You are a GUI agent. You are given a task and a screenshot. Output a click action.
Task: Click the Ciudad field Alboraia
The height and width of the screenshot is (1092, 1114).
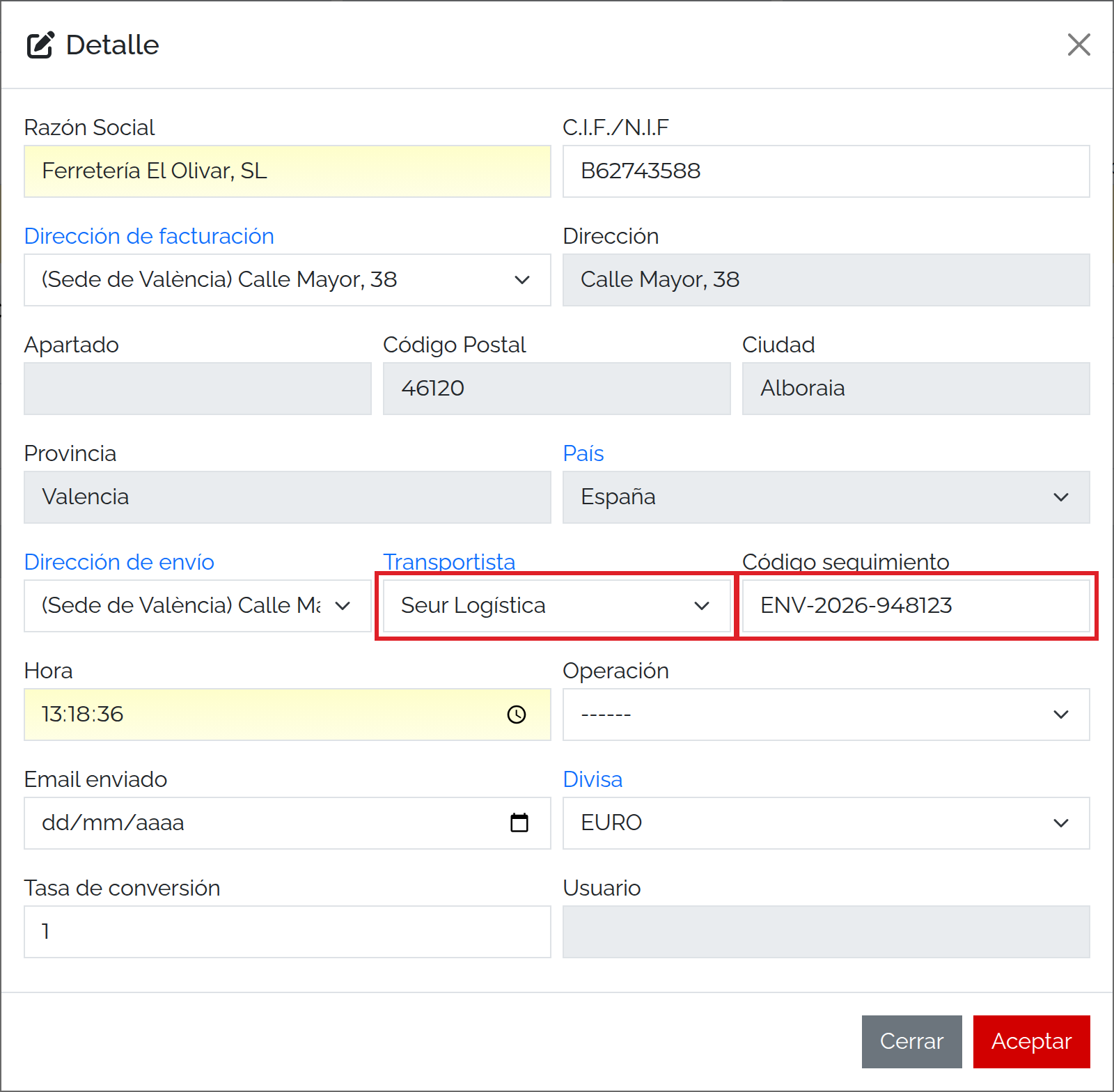(x=916, y=389)
